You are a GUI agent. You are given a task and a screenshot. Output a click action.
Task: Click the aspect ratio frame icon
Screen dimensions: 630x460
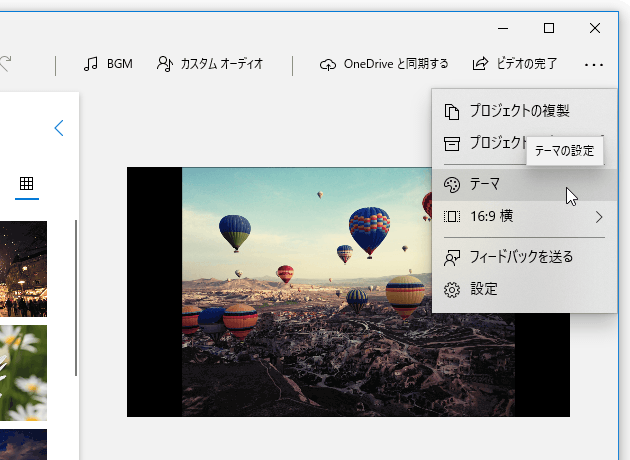point(452,217)
